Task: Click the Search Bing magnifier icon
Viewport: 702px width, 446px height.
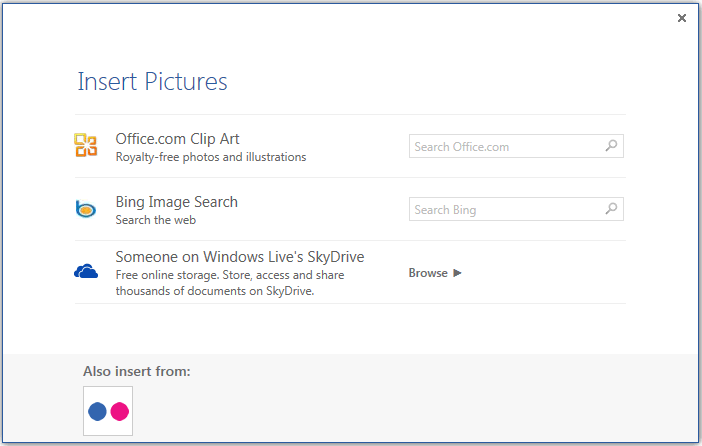Action: click(611, 209)
